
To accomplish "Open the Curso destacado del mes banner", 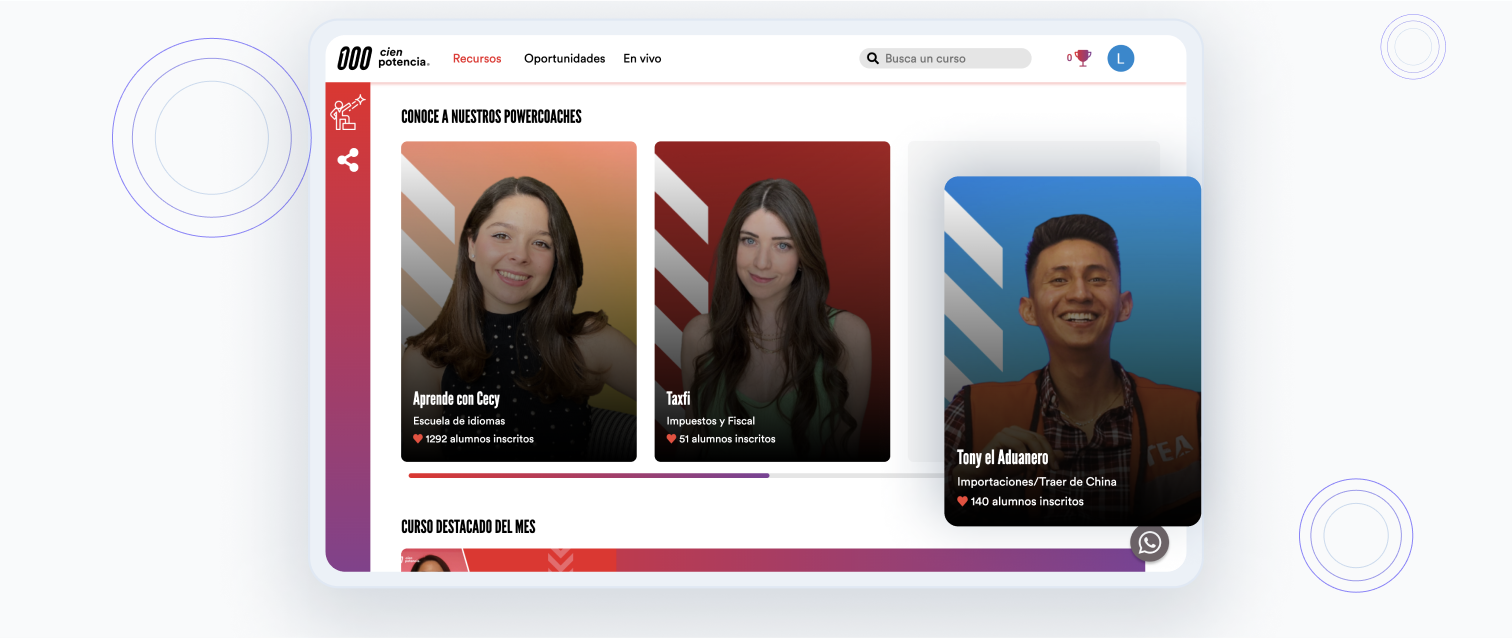I will 772,560.
